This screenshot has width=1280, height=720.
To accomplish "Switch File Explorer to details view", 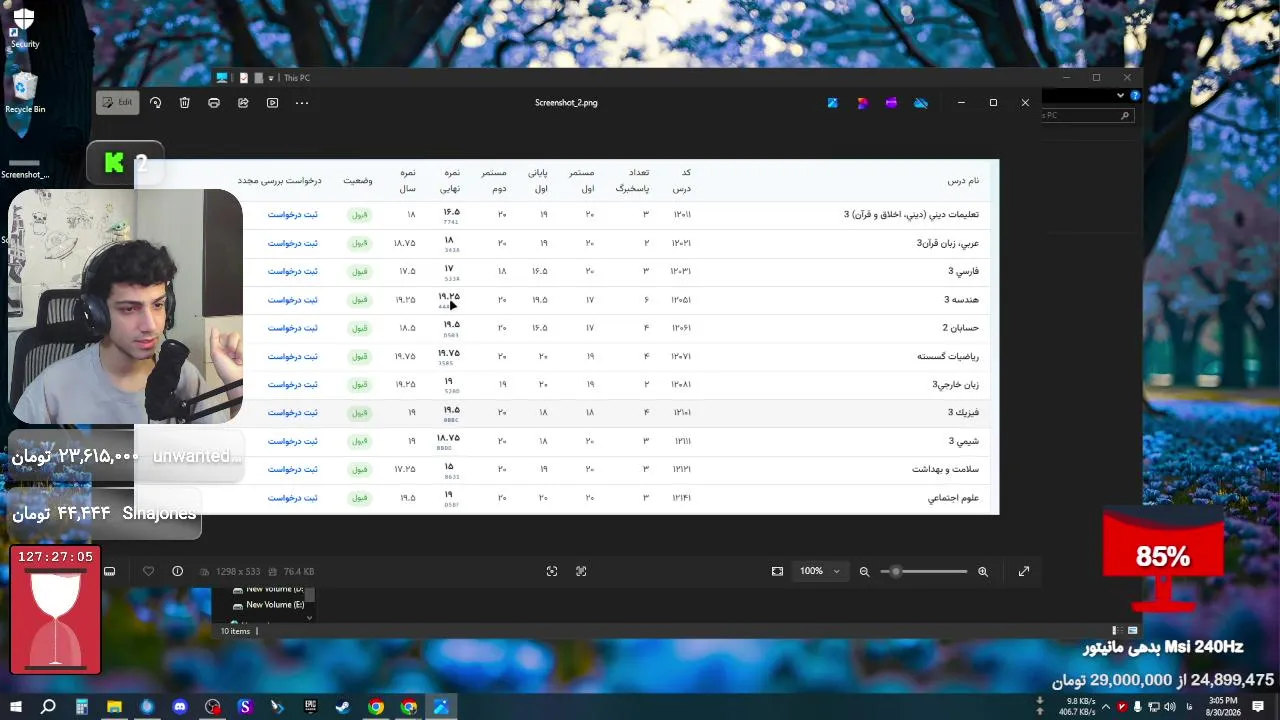I will pos(1119,631).
